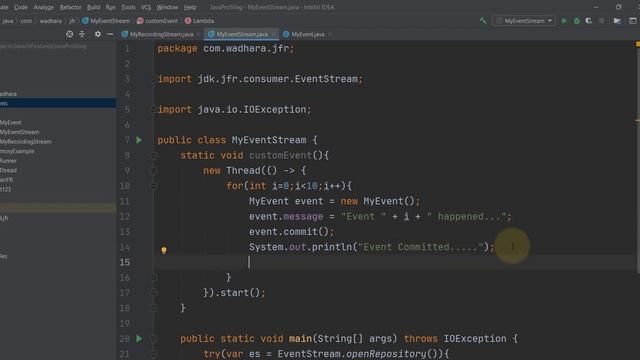Image resolution: width=640 pixels, height=360 pixels.
Task: Click the greyed-out Stop icon
Action: pyautogui.click(x=601, y=20)
